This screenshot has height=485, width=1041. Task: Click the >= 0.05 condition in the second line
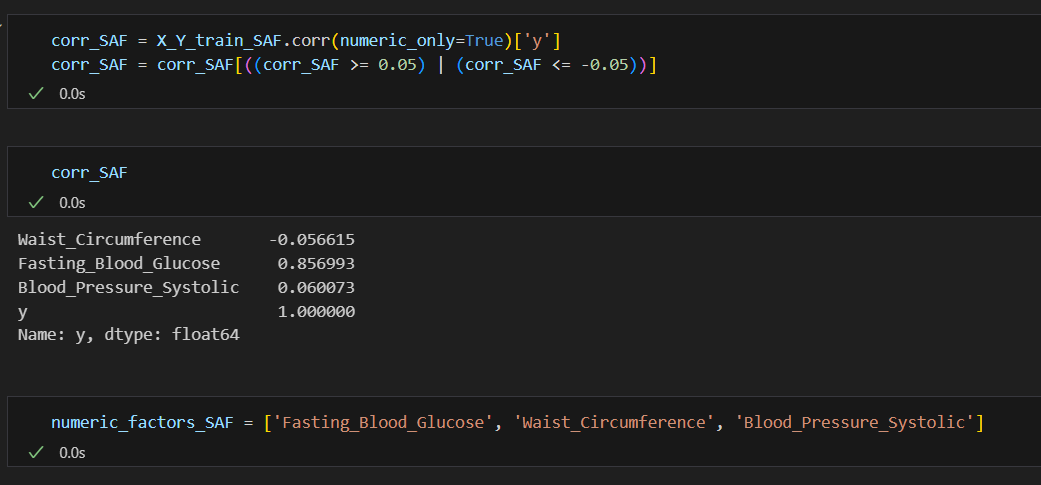pos(380,65)
